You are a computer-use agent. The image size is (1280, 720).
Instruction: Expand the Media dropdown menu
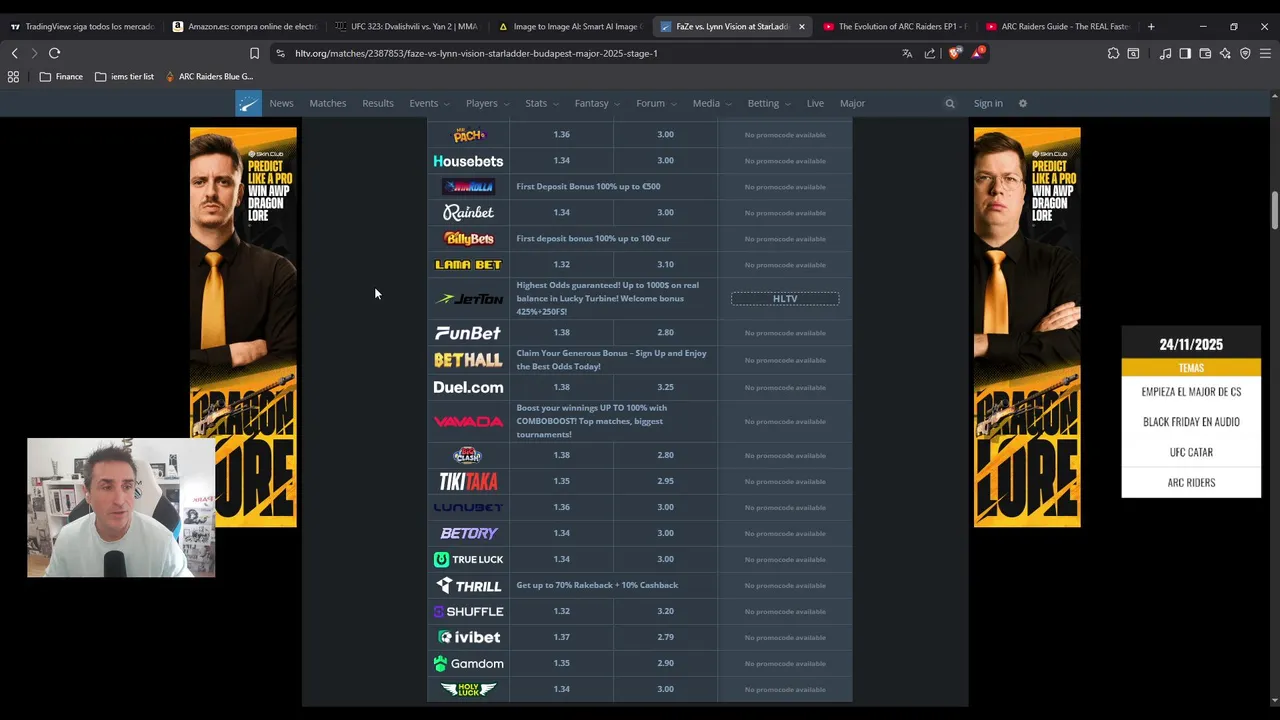tap(712, 103)
